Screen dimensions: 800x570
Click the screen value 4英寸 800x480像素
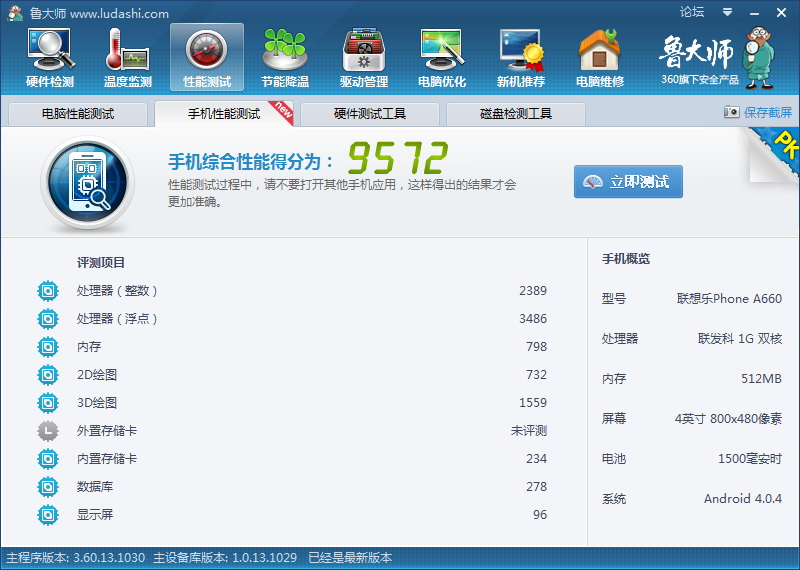click(729, 419)
